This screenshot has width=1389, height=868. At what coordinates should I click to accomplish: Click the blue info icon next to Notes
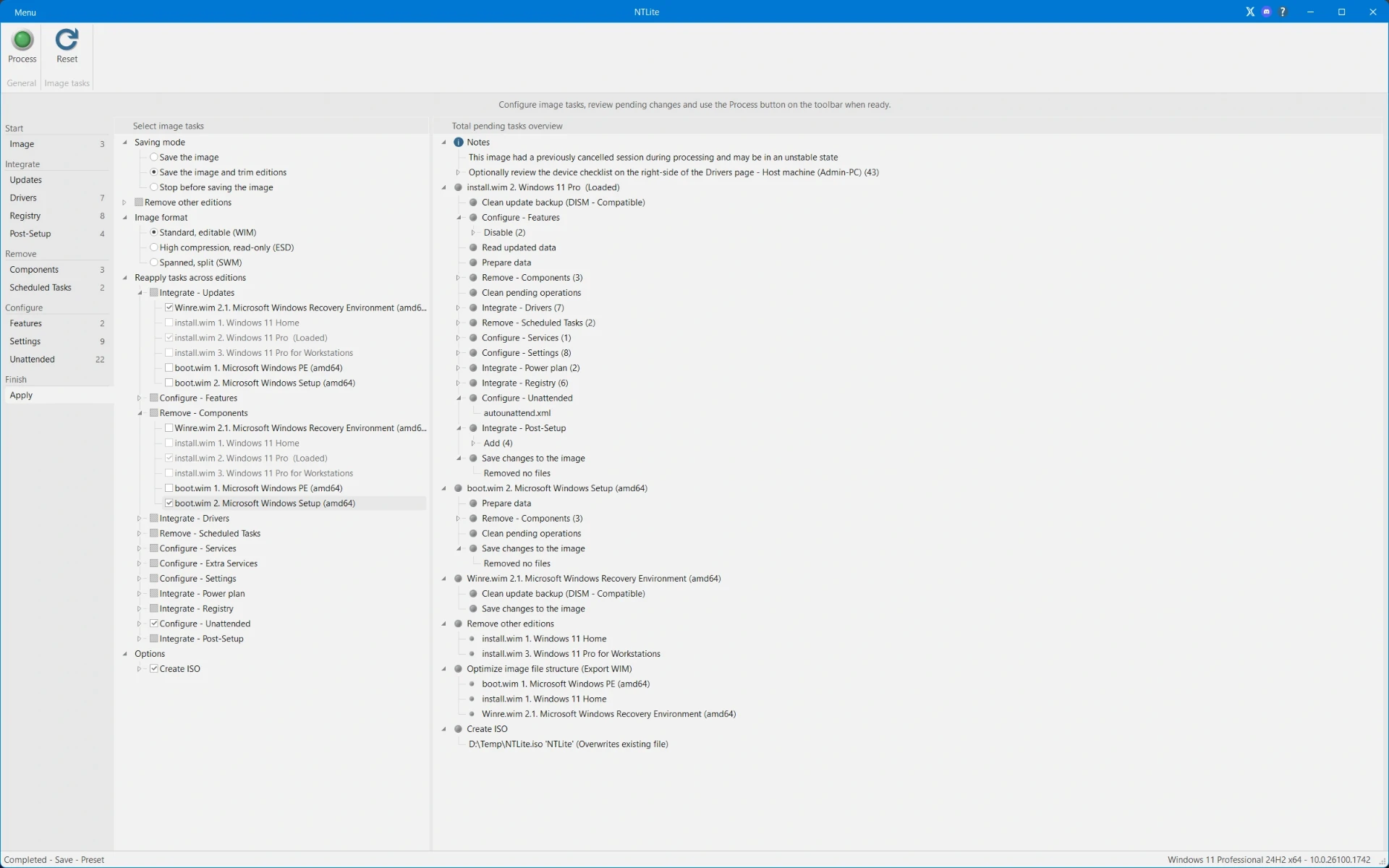tap(459, 142)
